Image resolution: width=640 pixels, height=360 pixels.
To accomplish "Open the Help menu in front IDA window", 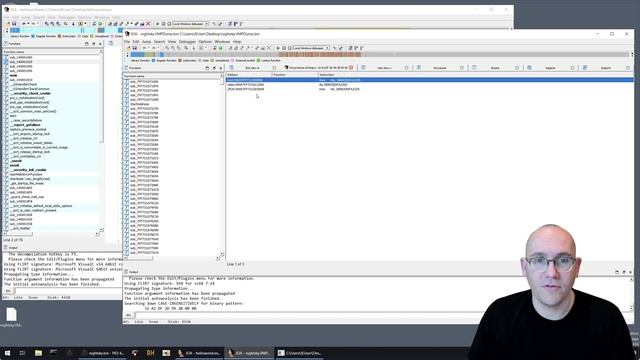I will (237, 42).
